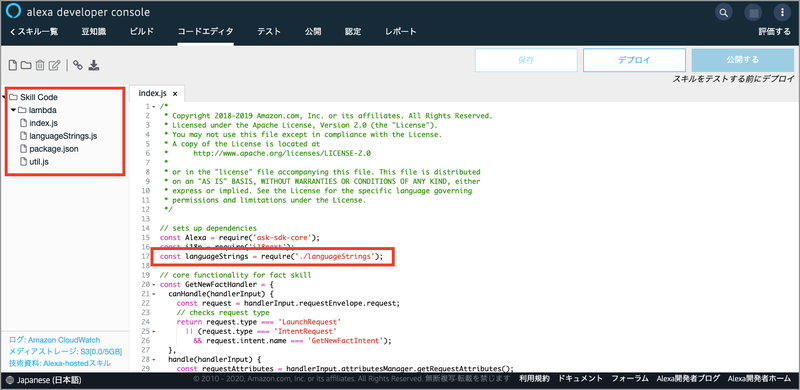Fold handle function at line 28
The width and height of the screenshot is (800, 390).
(x=155, y=359)
